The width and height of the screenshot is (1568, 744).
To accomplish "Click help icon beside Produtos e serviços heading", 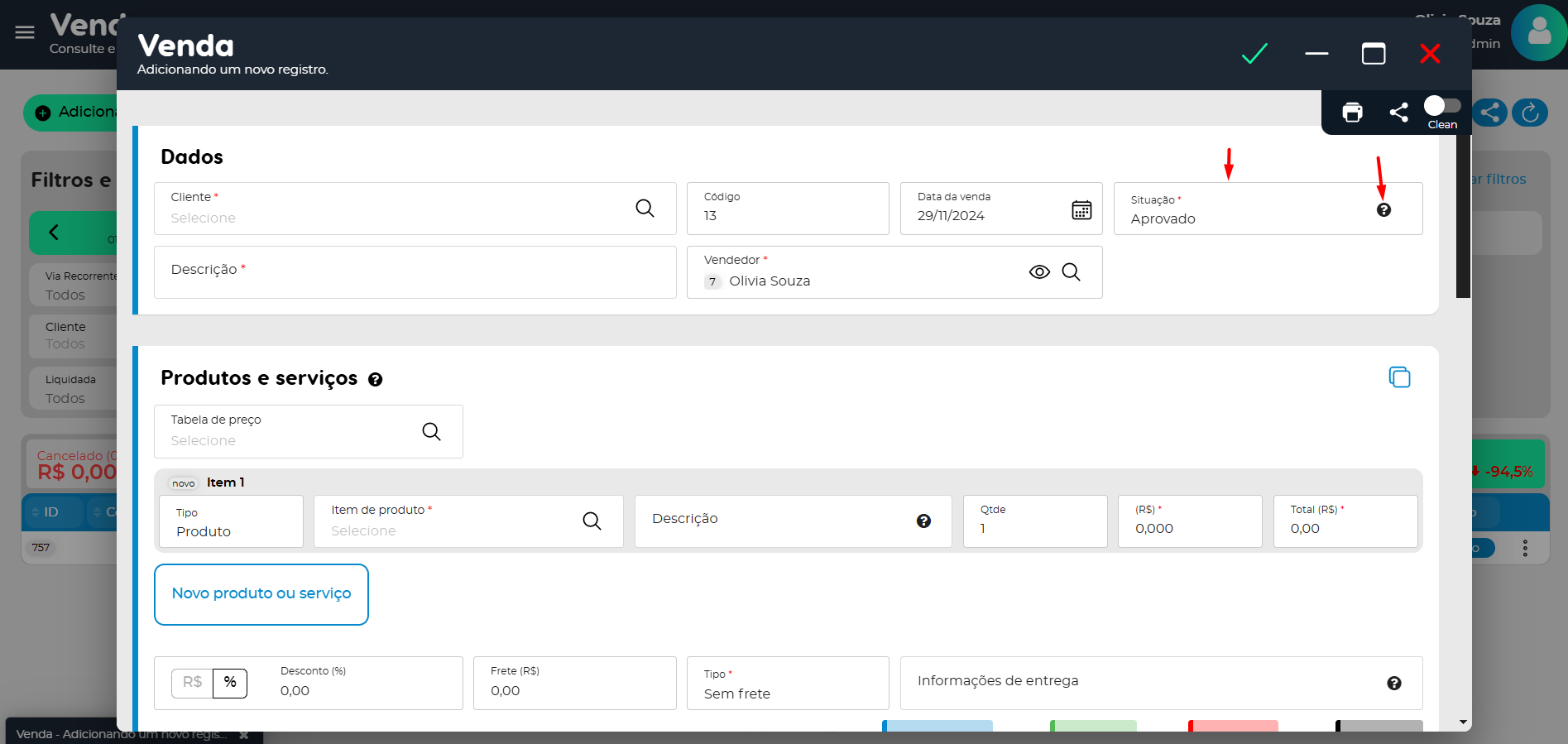I will coord(375,380).
